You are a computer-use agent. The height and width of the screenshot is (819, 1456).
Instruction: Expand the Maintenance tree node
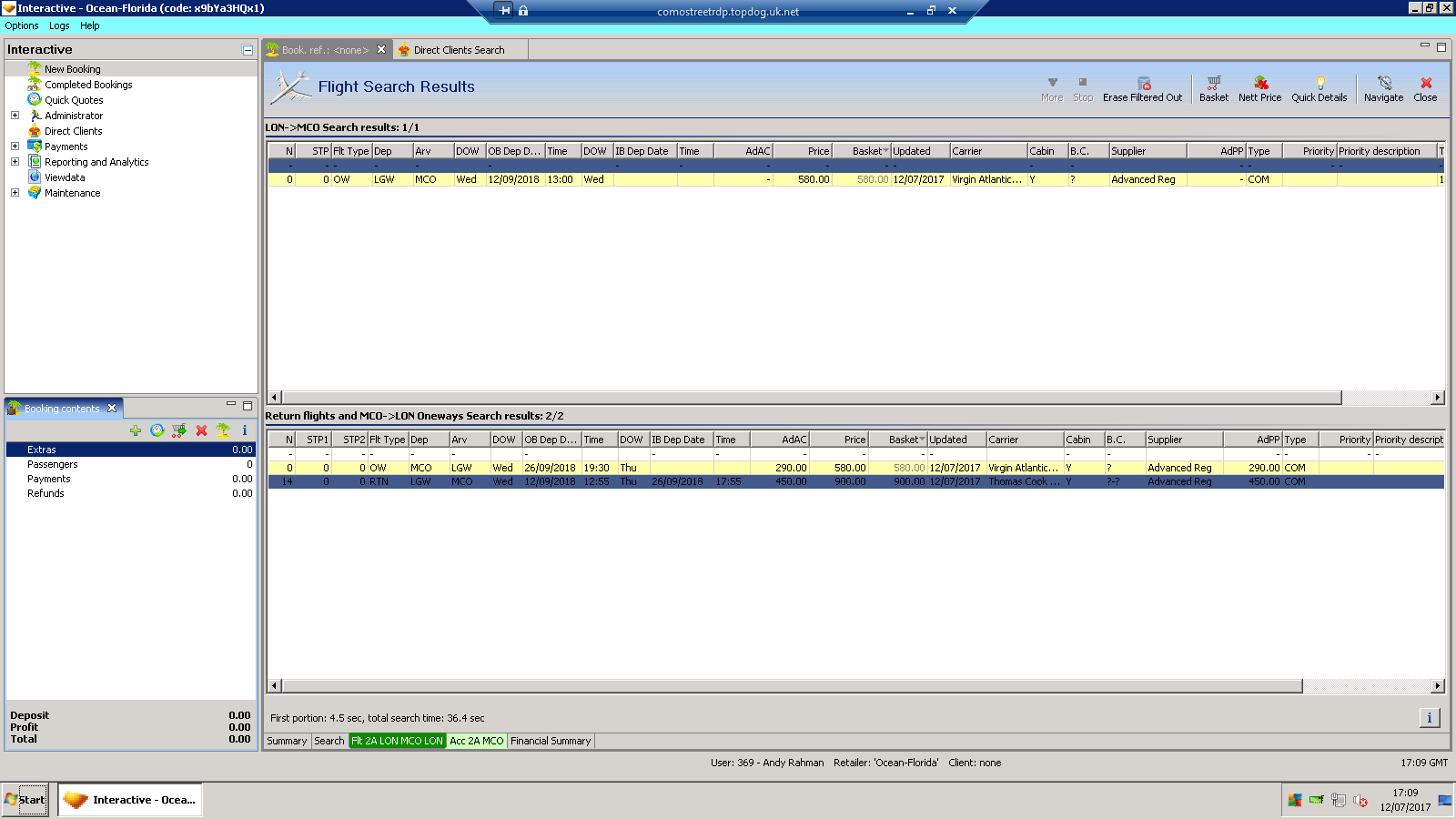point(15,193)
